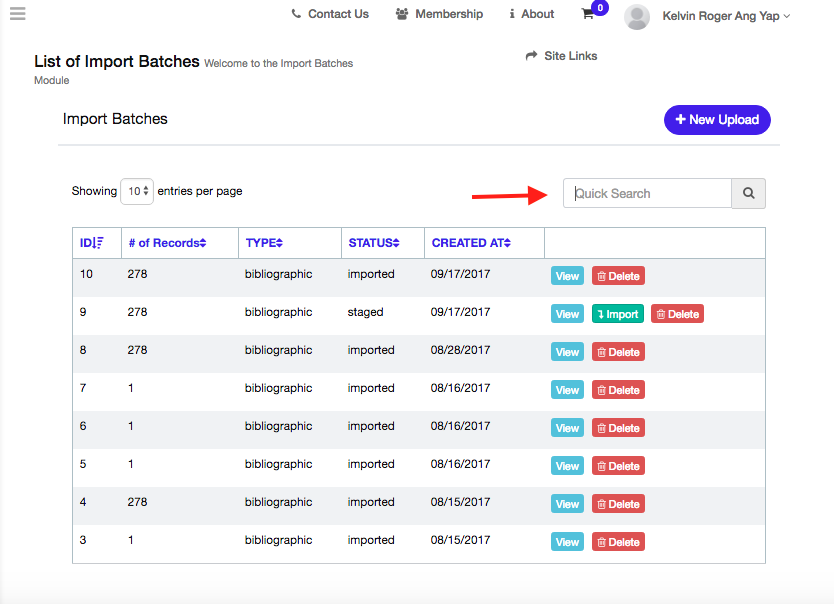Screen dimensions: 834x604
Task: Open the About page
Action: tap(531, 14)
